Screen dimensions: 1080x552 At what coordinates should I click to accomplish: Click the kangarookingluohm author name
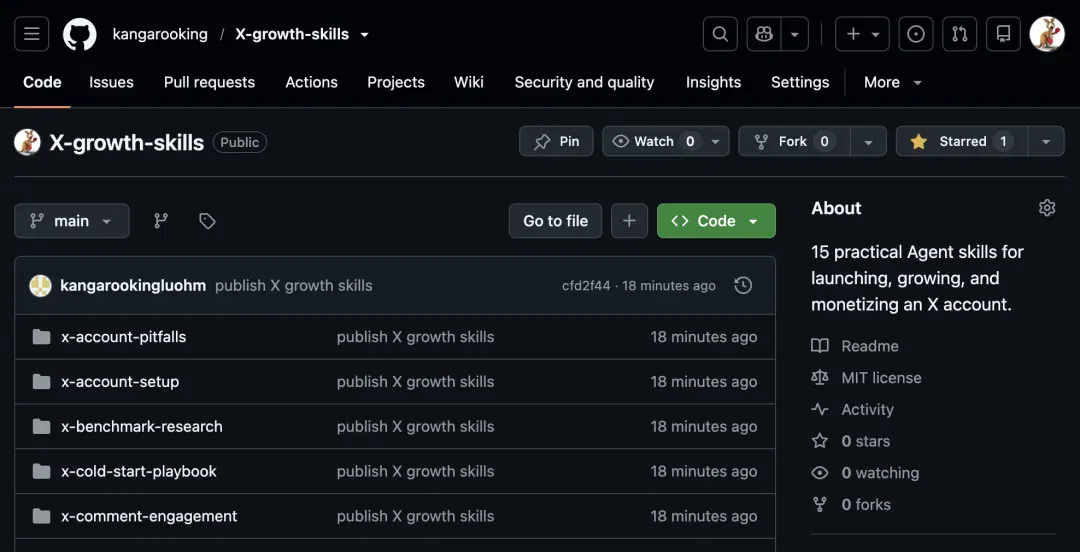click(x=133, y=285)
